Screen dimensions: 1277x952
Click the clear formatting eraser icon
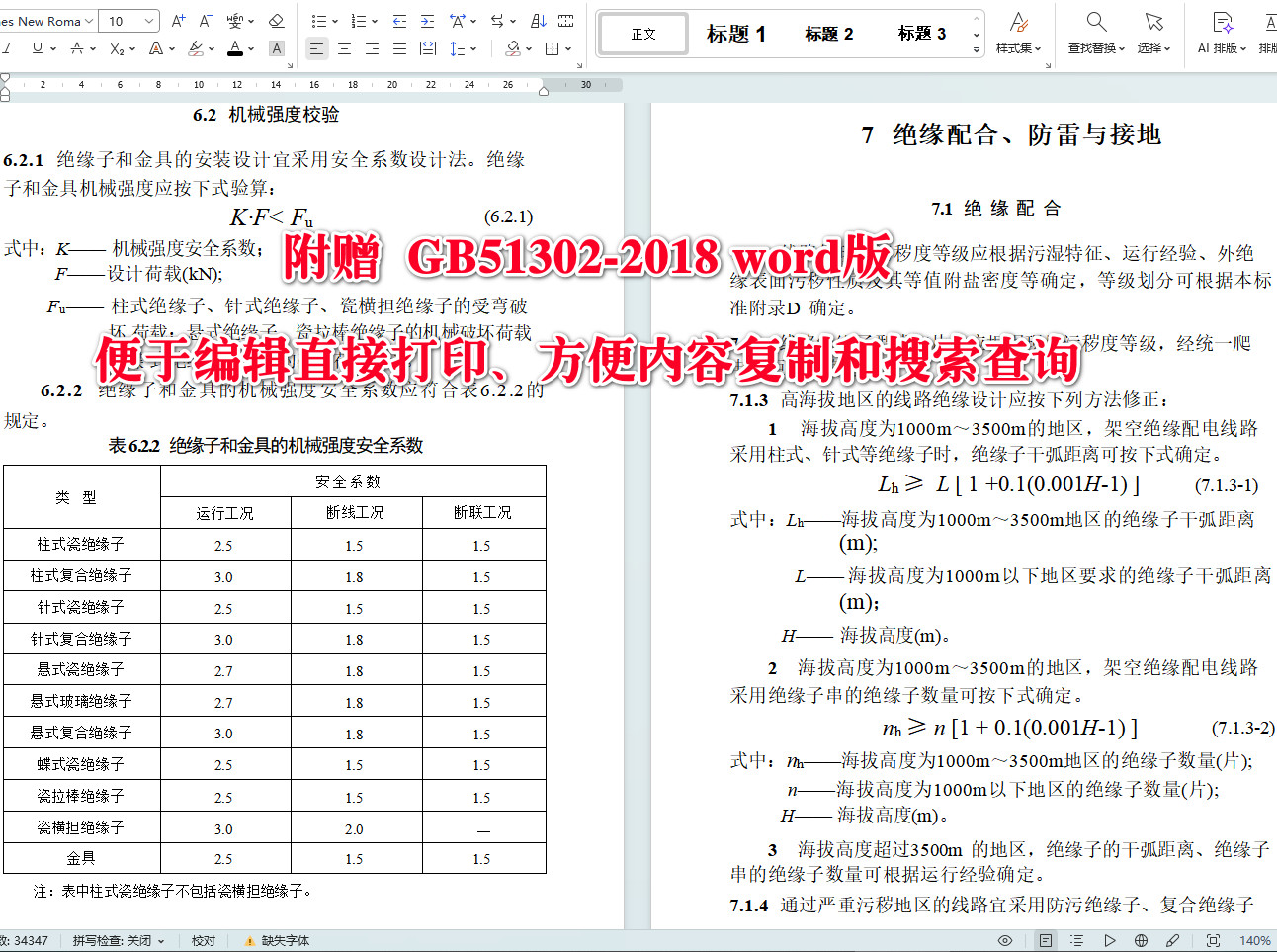(277, 21)
